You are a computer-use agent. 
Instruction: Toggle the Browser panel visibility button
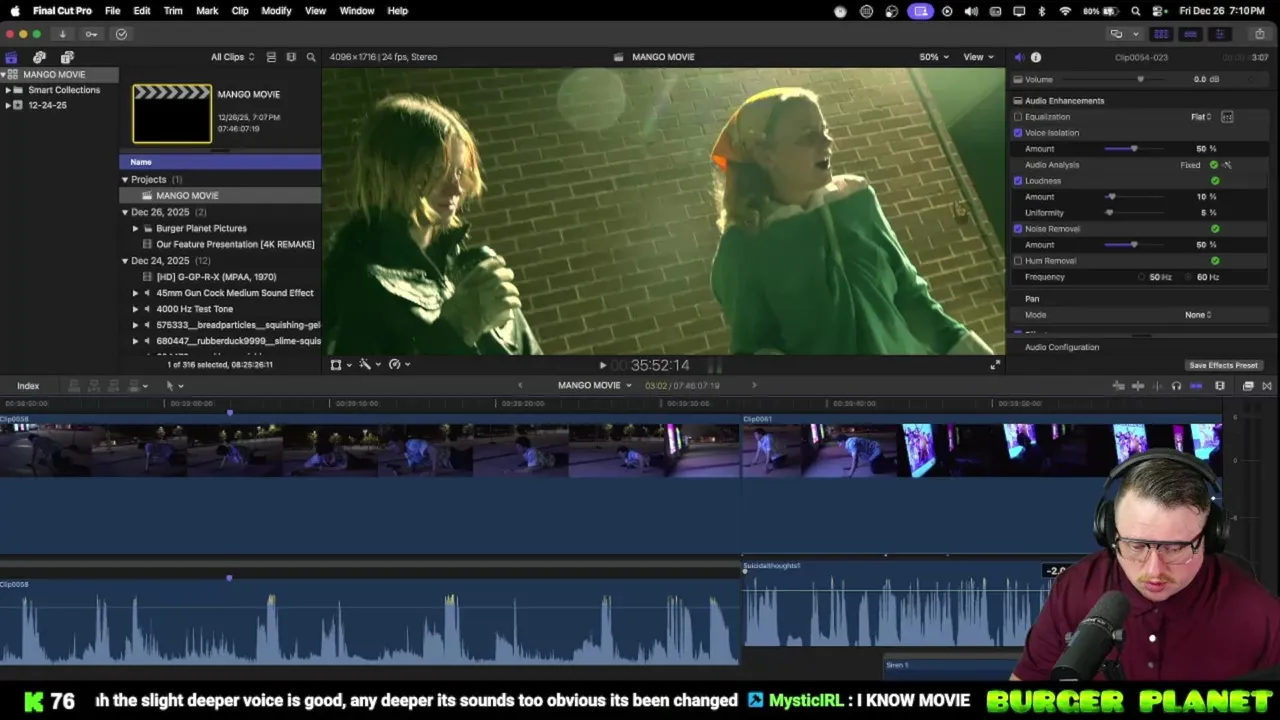pyautogui.click(x=1161, y=34)
